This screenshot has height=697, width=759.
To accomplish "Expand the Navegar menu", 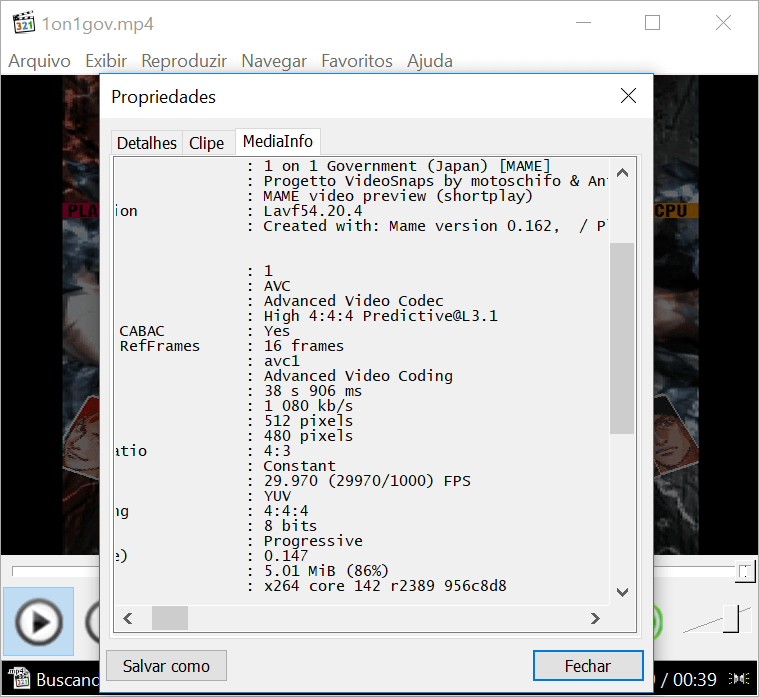I will pos(274,61).
